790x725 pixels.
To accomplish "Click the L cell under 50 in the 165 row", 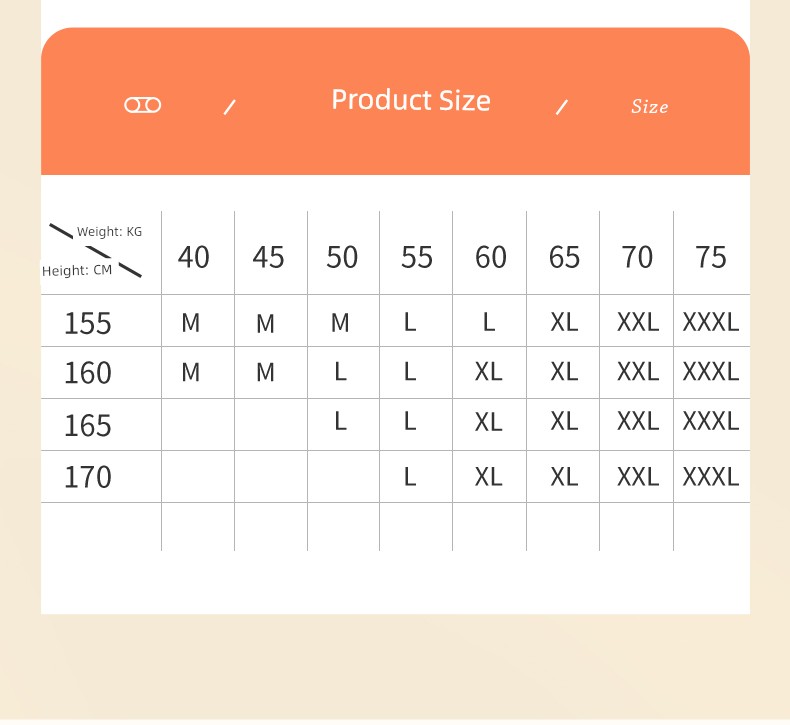I will pyautogui.click(x=341, y=421).
